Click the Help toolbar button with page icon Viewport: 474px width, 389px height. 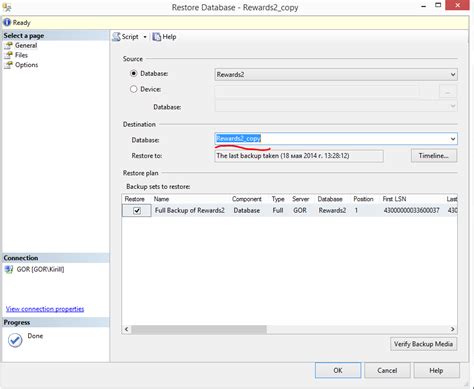(164, 37)
